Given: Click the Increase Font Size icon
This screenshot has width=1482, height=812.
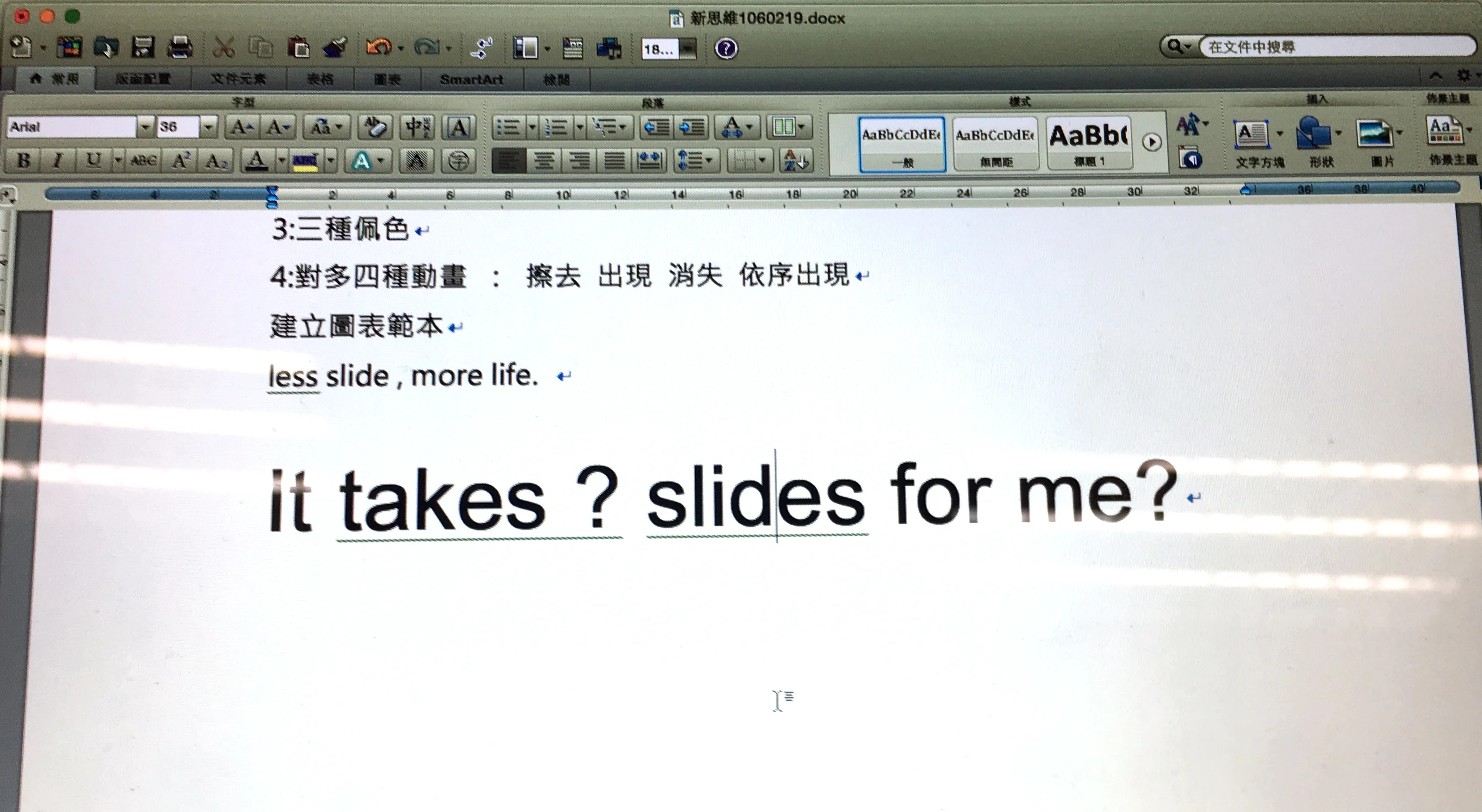Looking at the screenshot, I should [x=241, y=127].
